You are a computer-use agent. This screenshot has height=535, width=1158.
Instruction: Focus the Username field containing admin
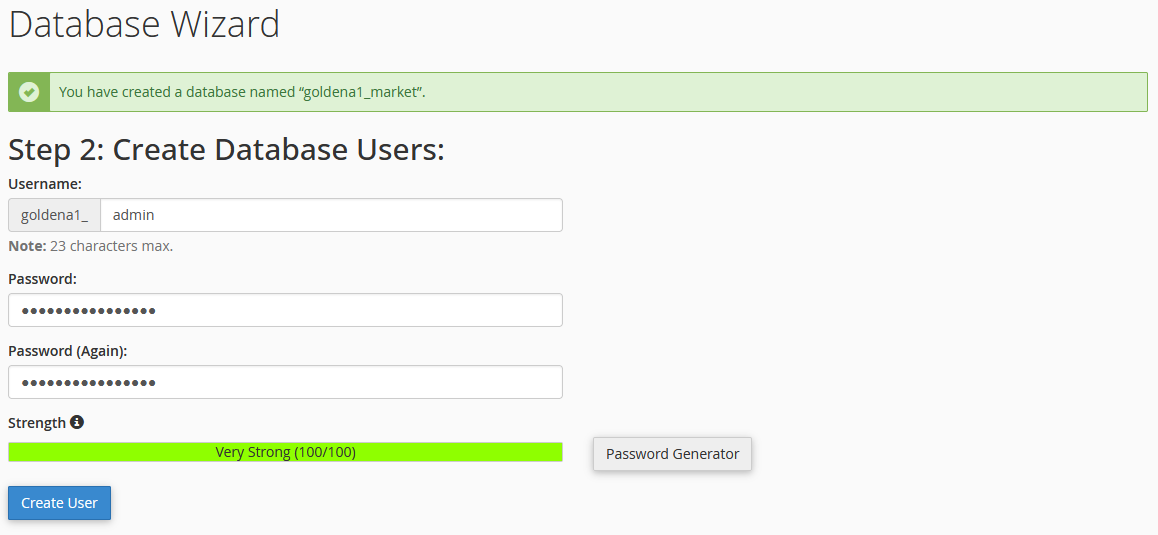(330, 215)
